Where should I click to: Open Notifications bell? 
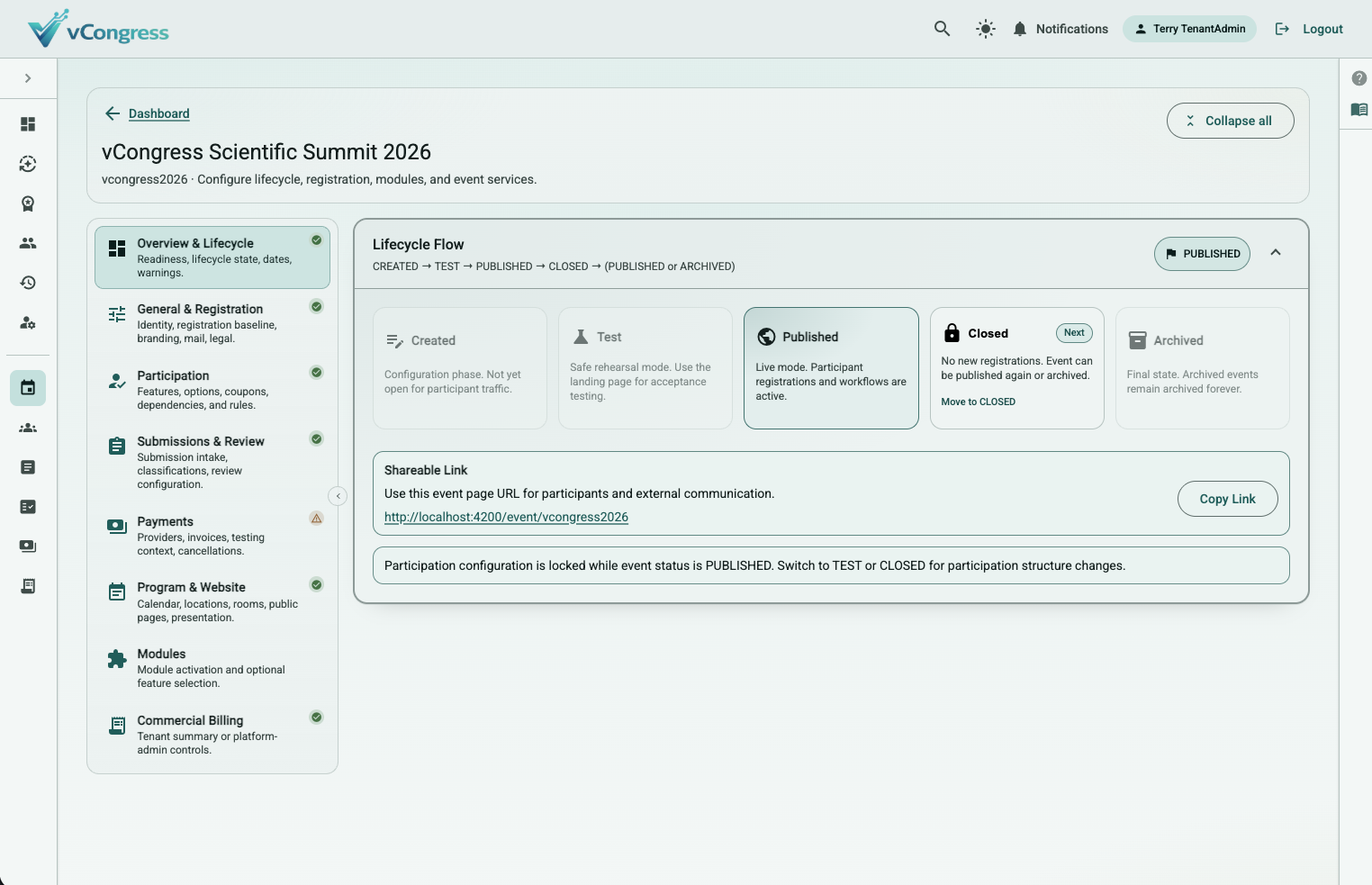(x=1060, y=29)
